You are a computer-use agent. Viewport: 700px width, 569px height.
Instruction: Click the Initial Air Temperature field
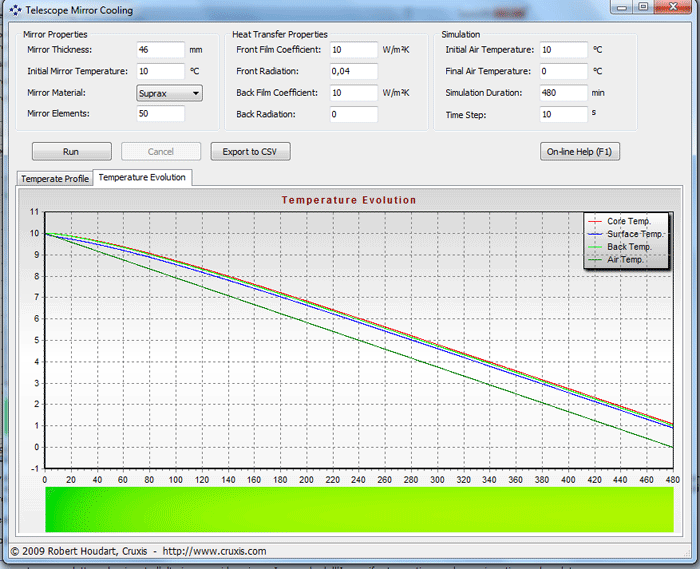[563, 50]
